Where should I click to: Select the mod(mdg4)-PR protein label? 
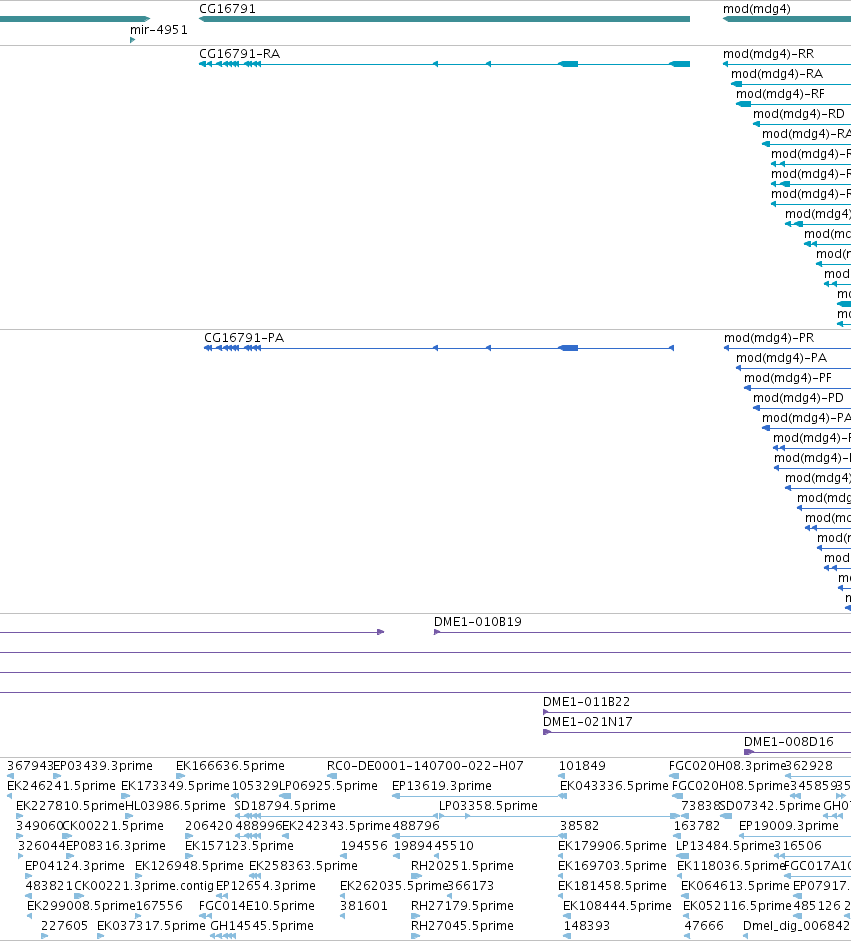coord(769,338)
